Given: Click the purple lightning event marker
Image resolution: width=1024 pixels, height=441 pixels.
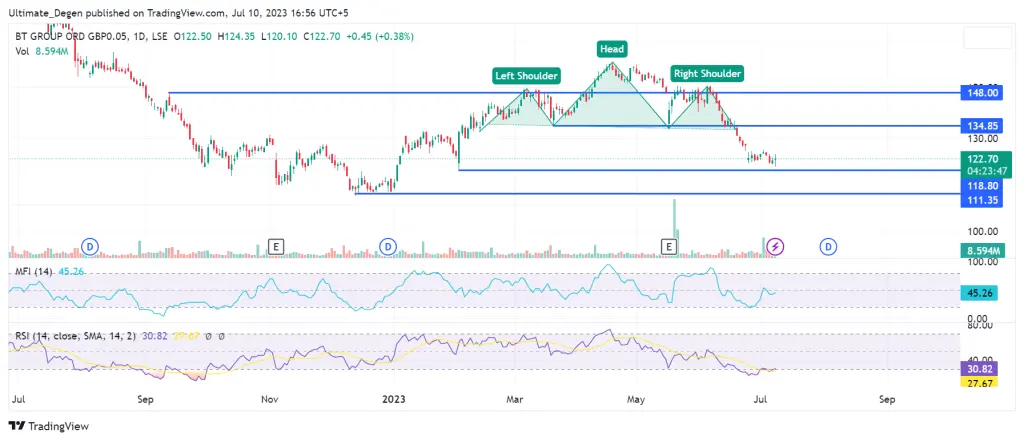Looking at the screenshot, I should pos(775,246).
